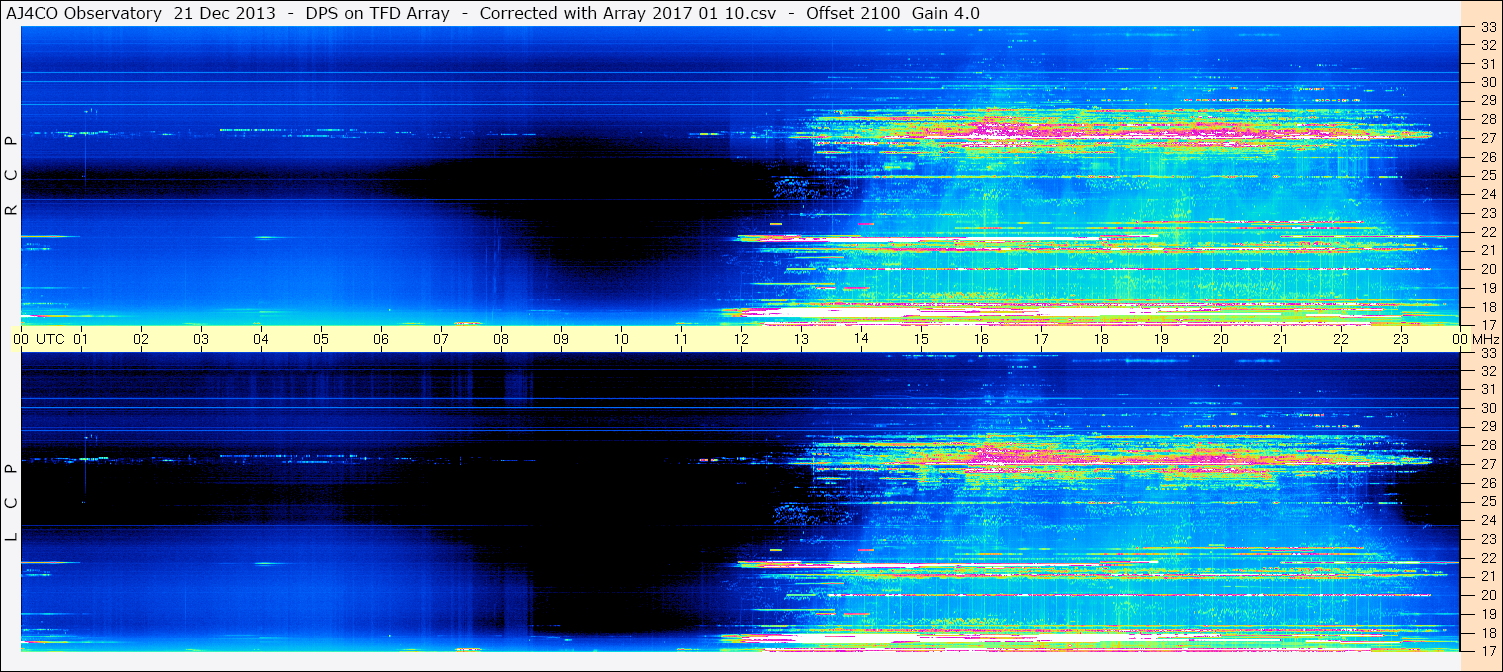
Task: Select the "DPS on TFD Array" text
Action: (378, 13)
